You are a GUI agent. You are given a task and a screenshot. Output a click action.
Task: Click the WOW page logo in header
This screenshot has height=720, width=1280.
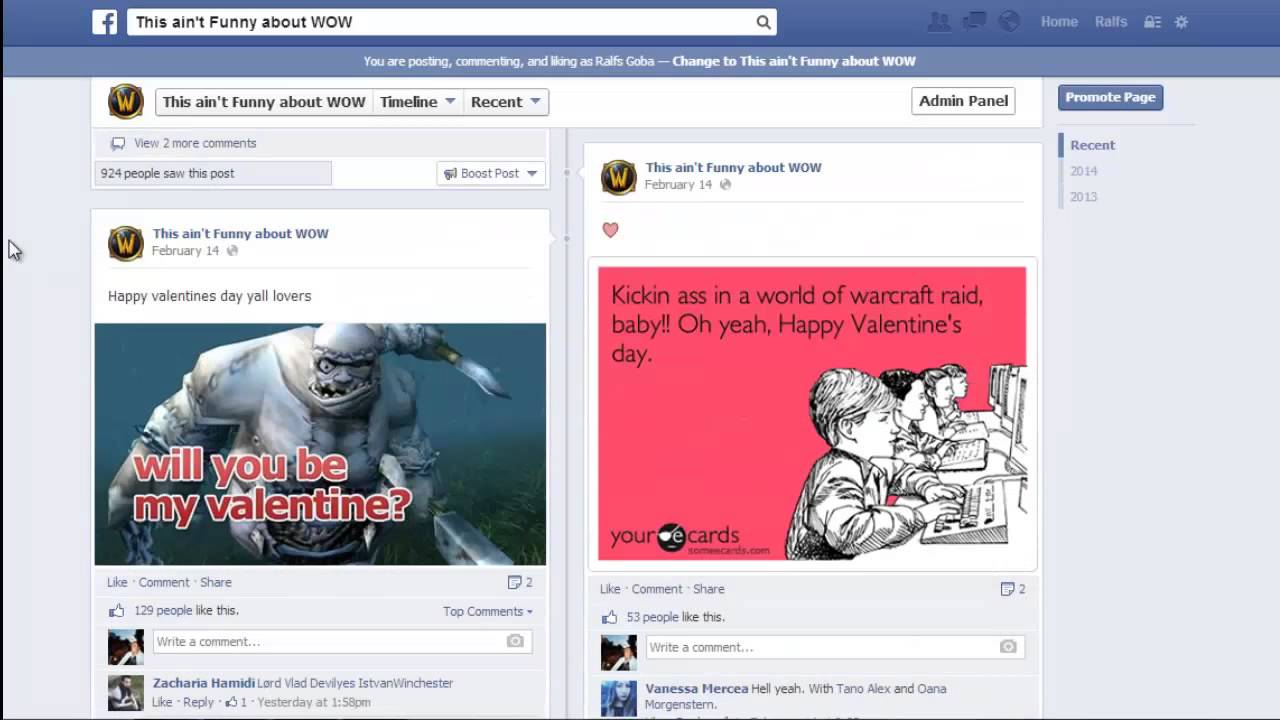point(126,101)
